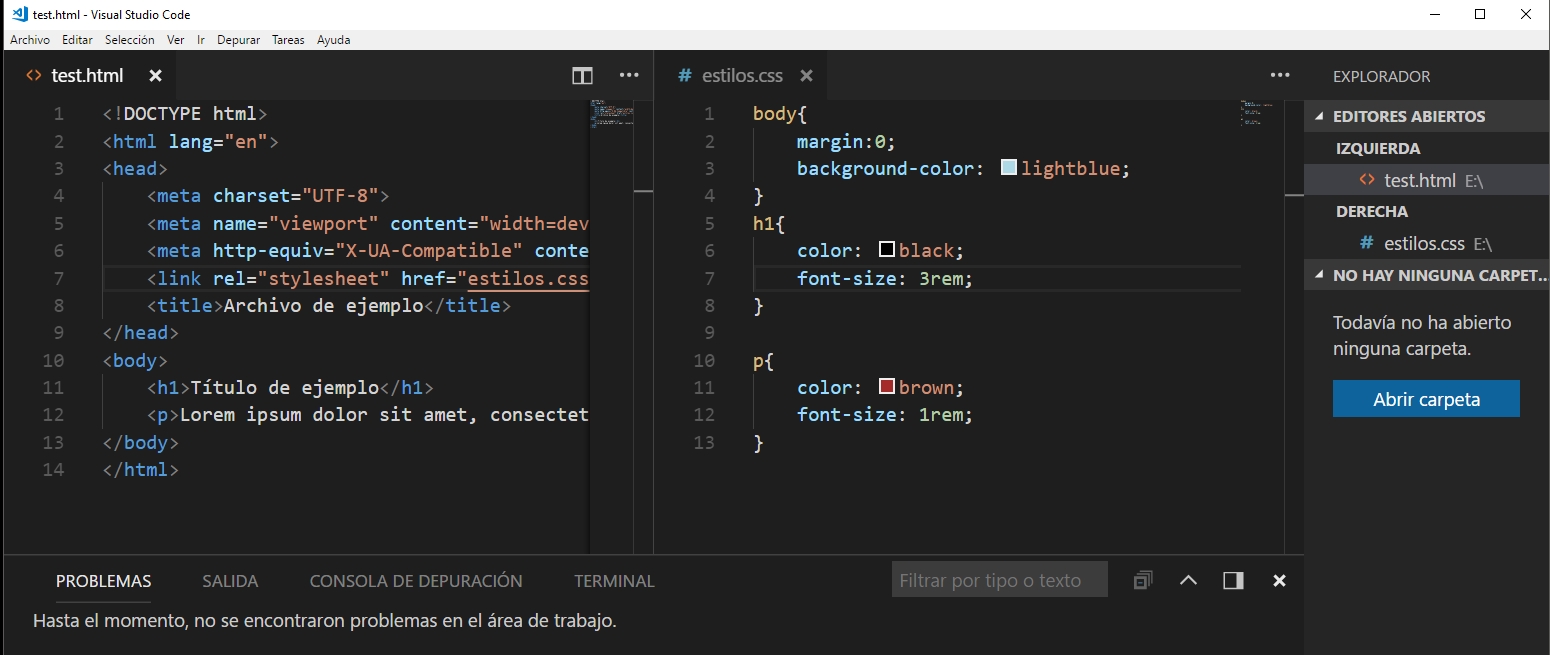
Task: Collapse the No Hay Ninguna Carpeta section
Action: [1320, 275]
